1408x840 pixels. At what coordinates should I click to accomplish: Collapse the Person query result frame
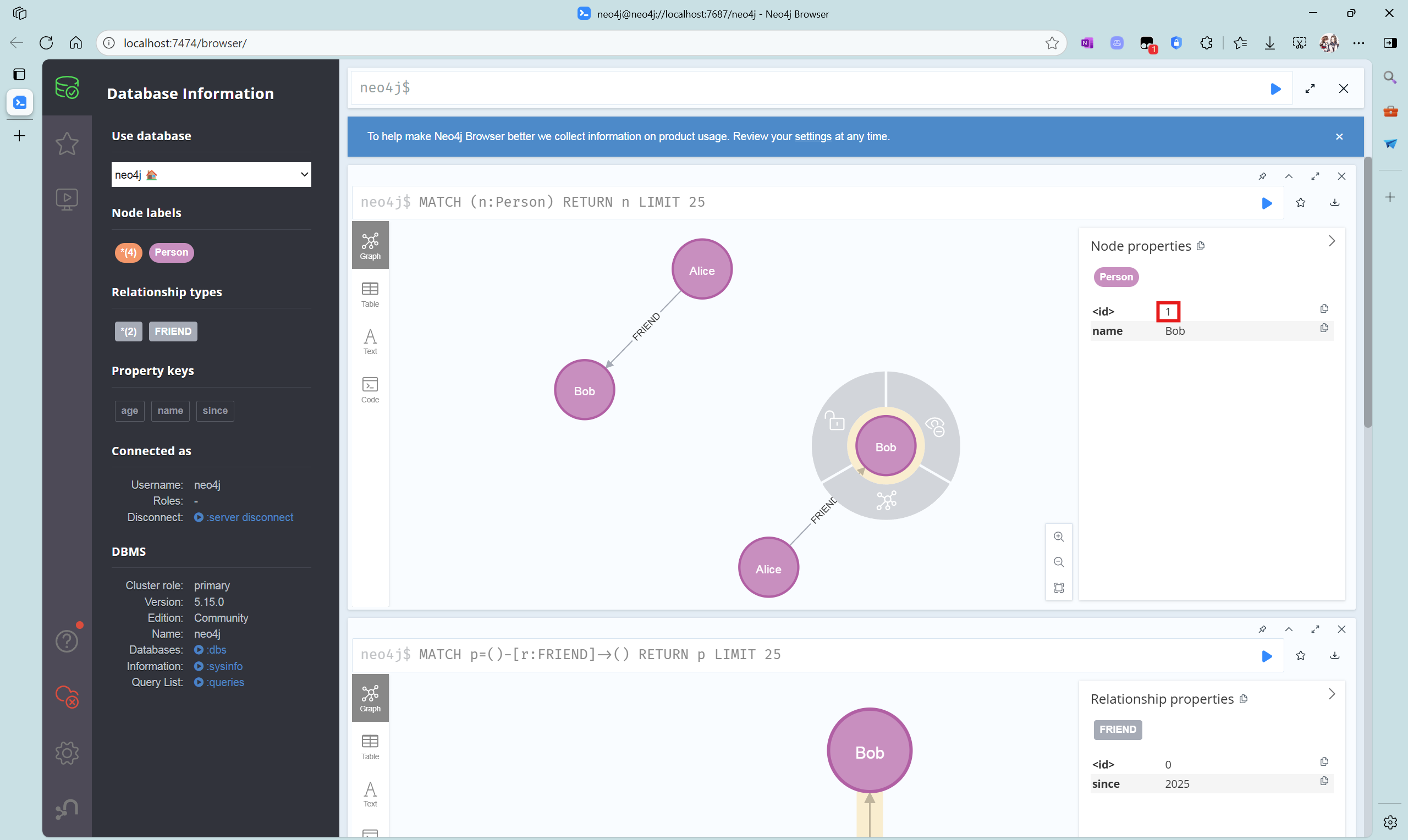pyautogui.click(x=1289, y=176)
